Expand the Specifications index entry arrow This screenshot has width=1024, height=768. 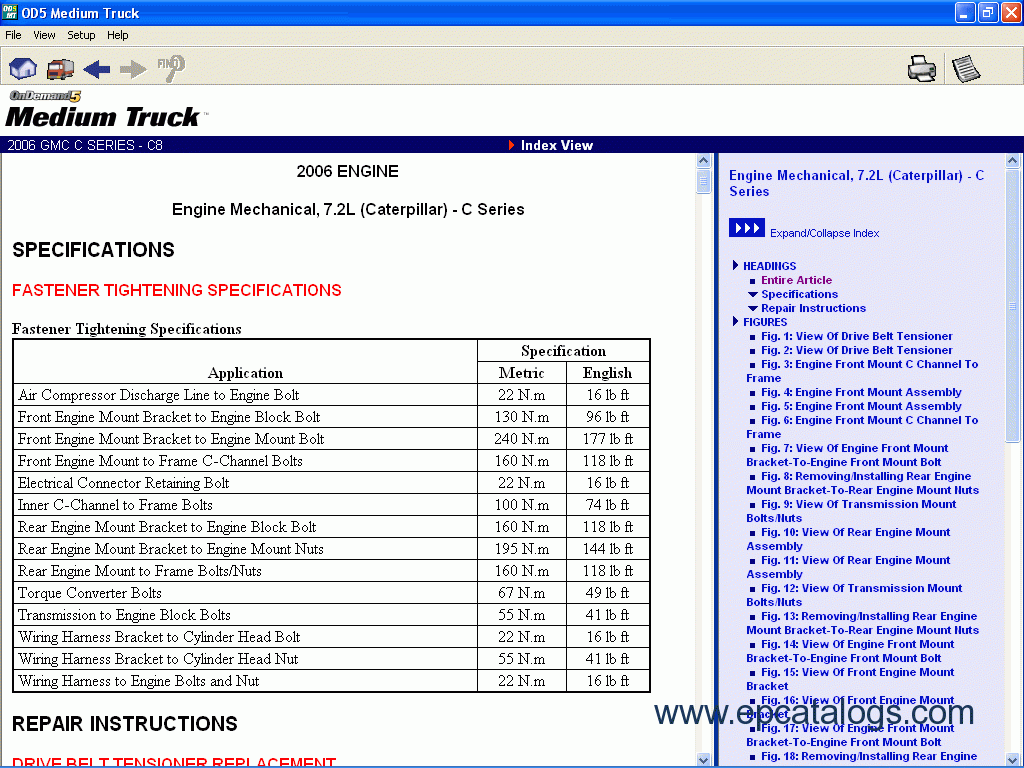(753, 294)
